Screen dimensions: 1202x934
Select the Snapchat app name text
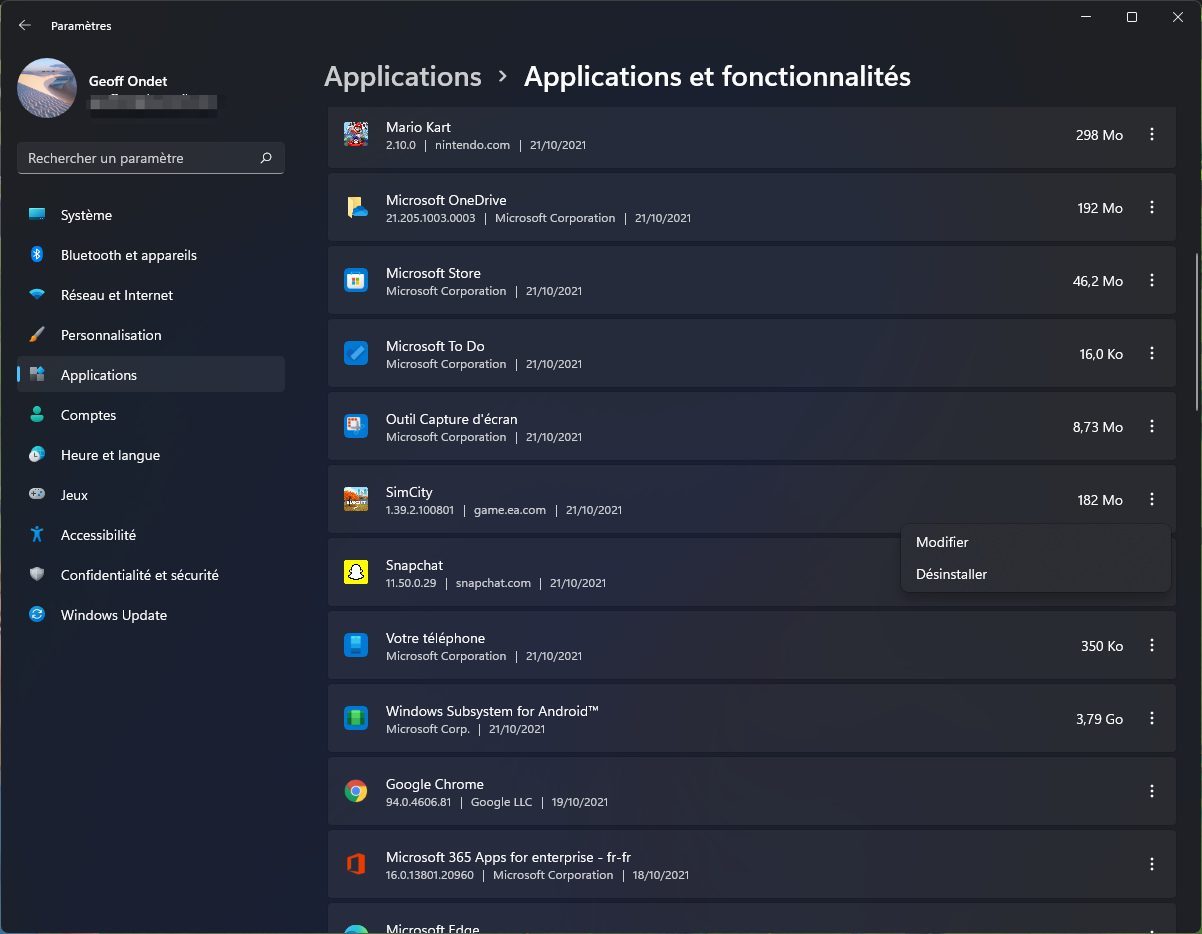tap(414, 565)
